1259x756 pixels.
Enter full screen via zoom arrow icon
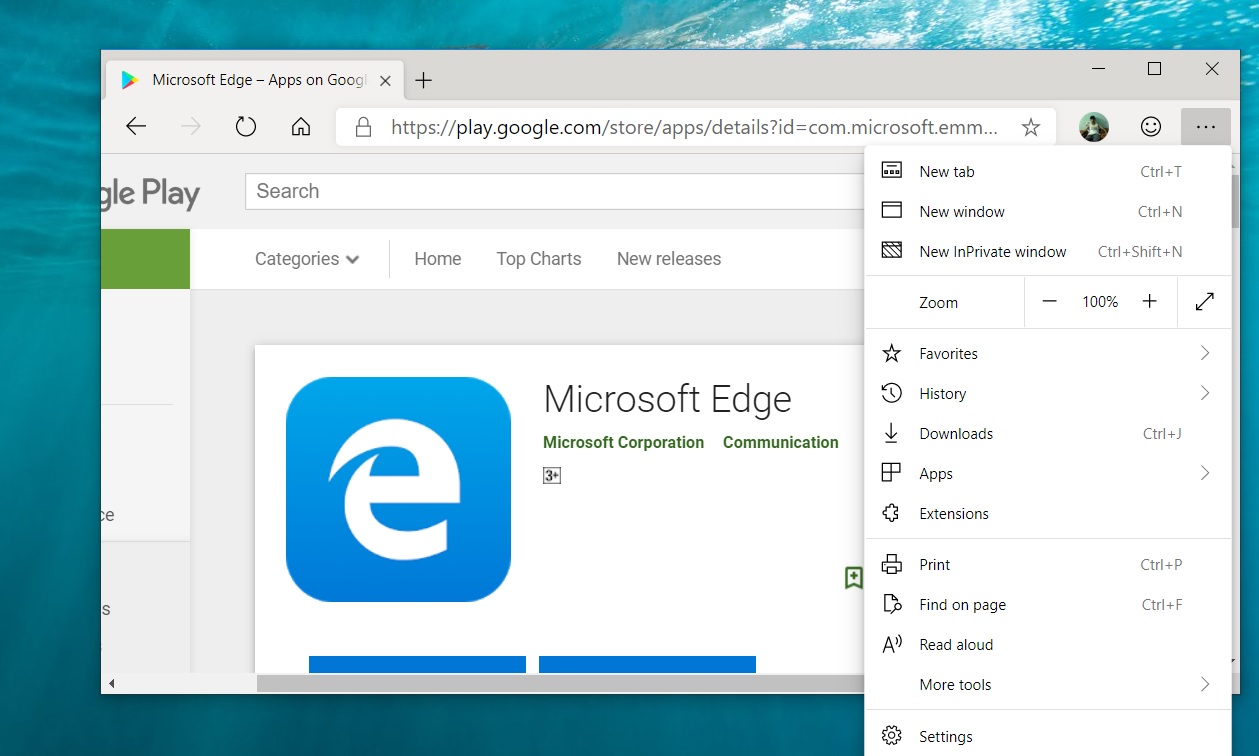[x=1205, y=301]
